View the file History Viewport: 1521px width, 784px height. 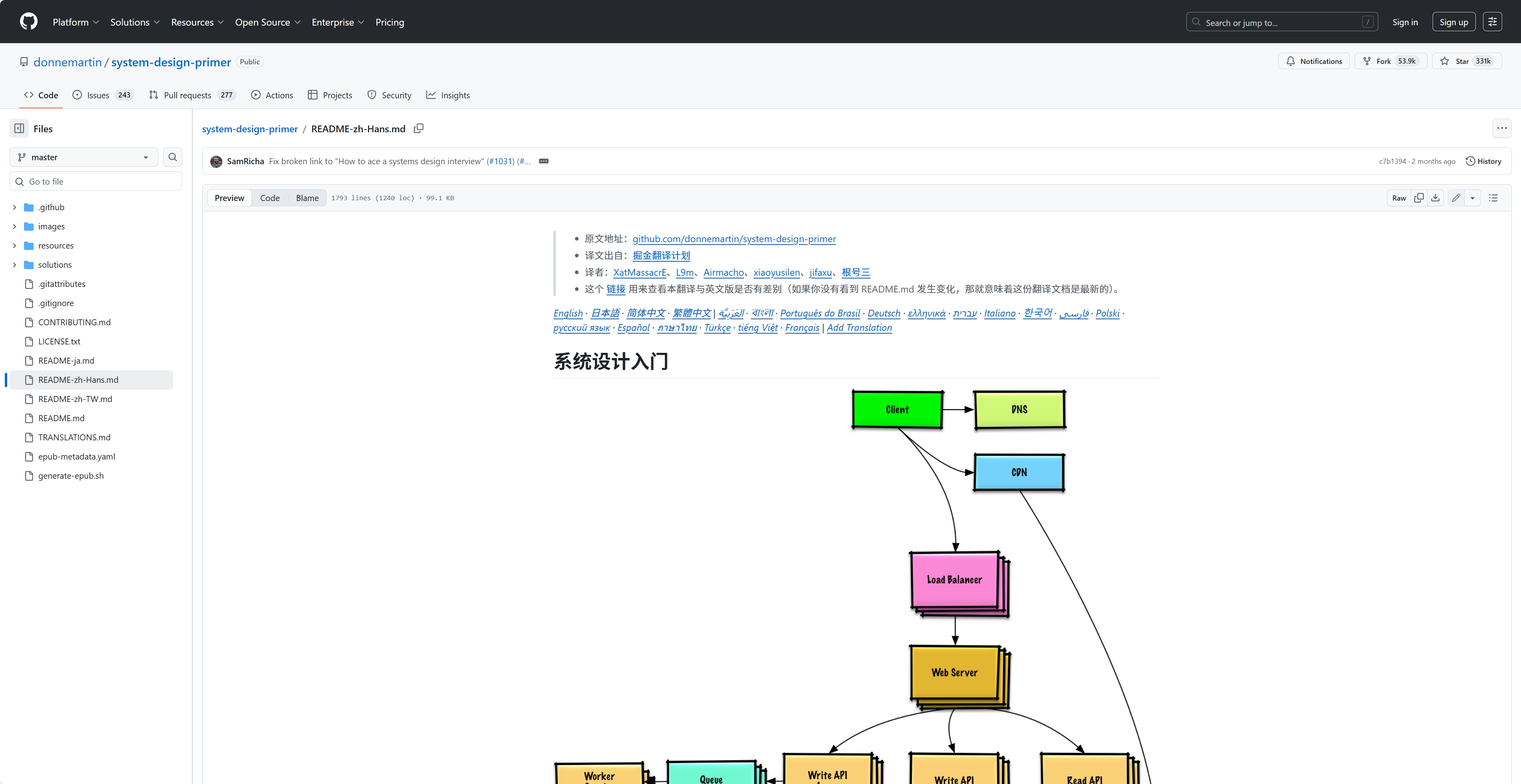pos(1484,161)
